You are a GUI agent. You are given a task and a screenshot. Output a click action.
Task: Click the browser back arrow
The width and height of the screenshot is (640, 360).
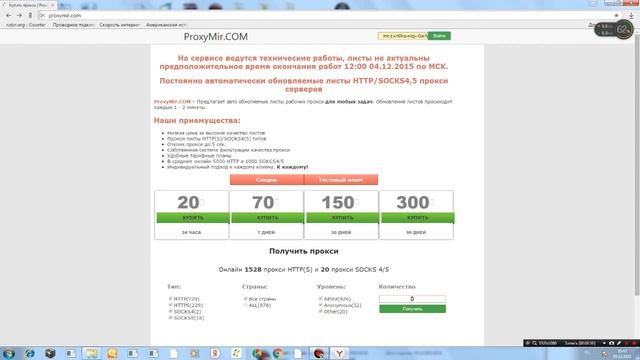[9, 16]
